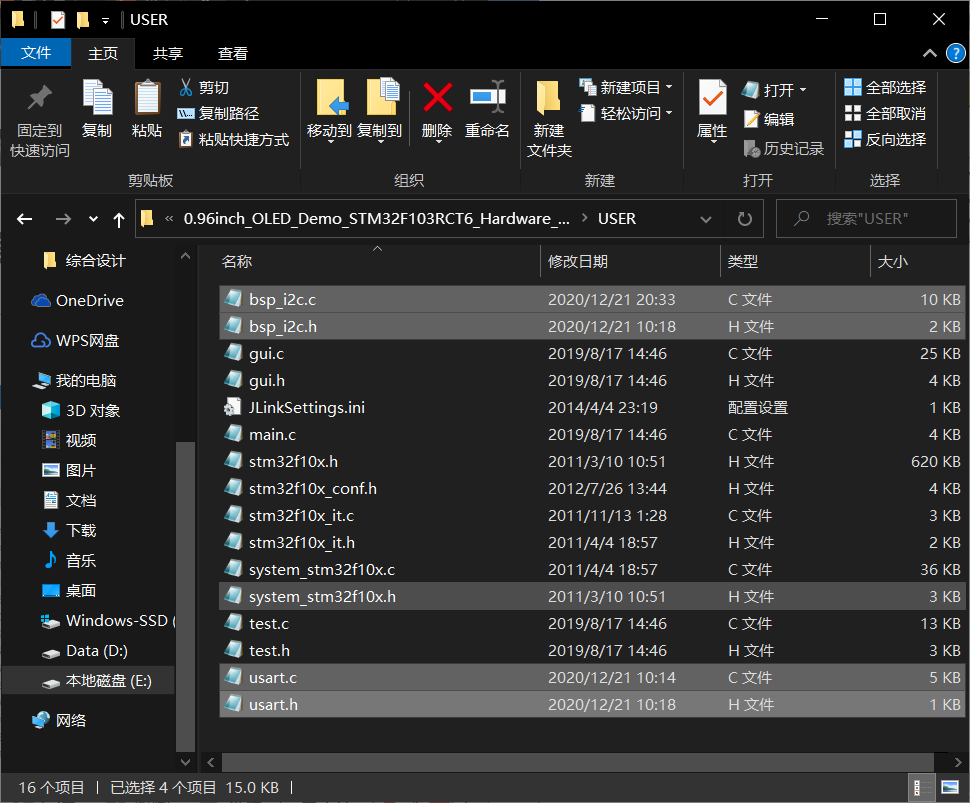Click the Copy To folder icon

point(382,97)
